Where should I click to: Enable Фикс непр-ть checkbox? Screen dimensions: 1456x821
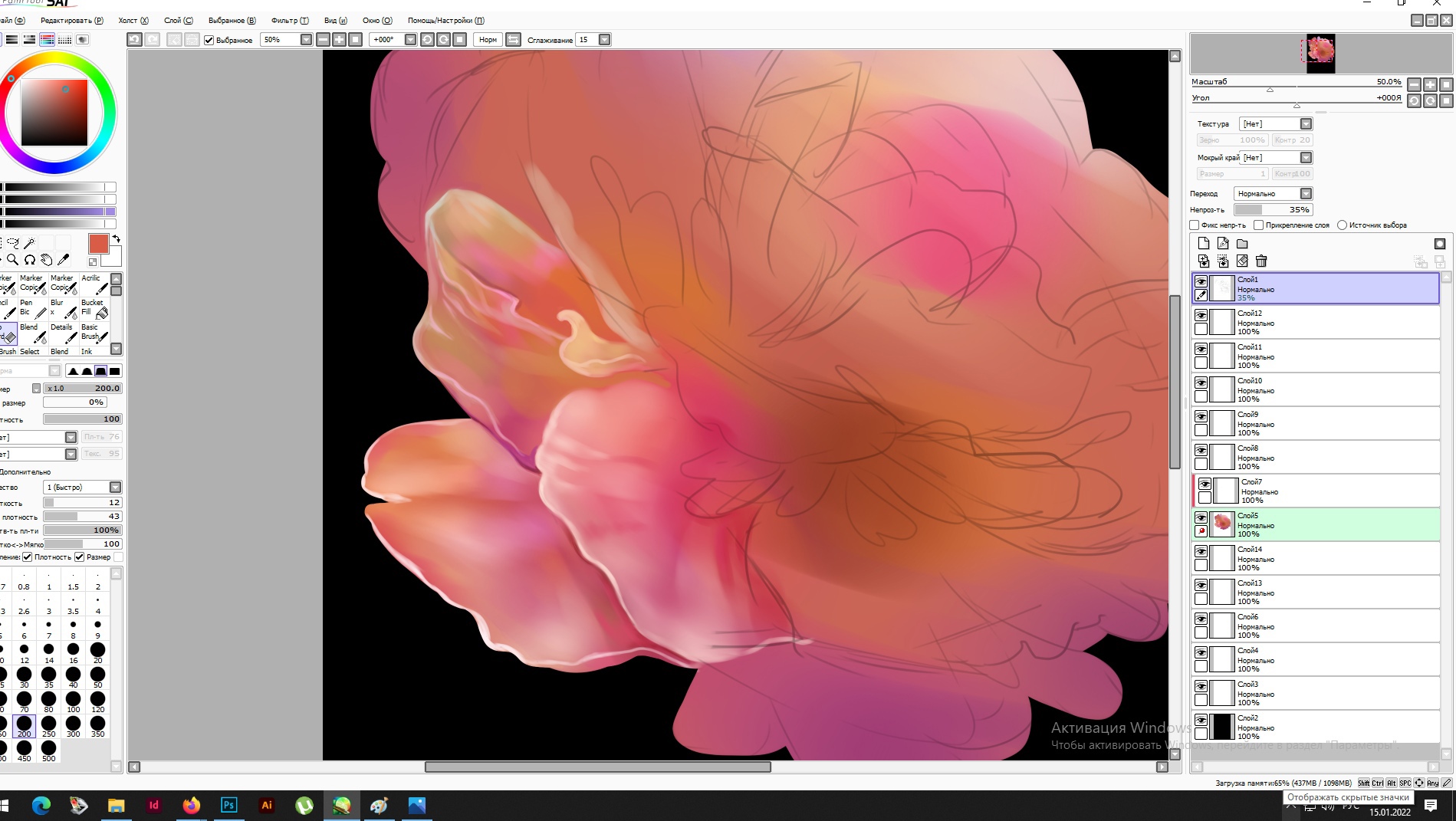pyautogui.click(x=1194, y=225)
